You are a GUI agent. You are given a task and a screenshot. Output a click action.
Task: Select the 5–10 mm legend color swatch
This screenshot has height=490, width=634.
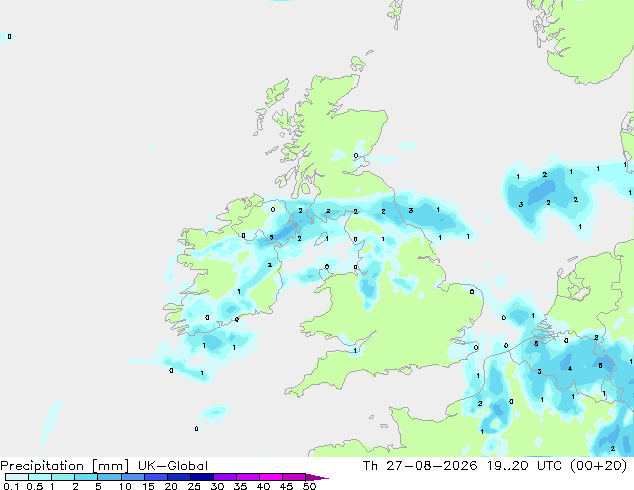(109, 477)
